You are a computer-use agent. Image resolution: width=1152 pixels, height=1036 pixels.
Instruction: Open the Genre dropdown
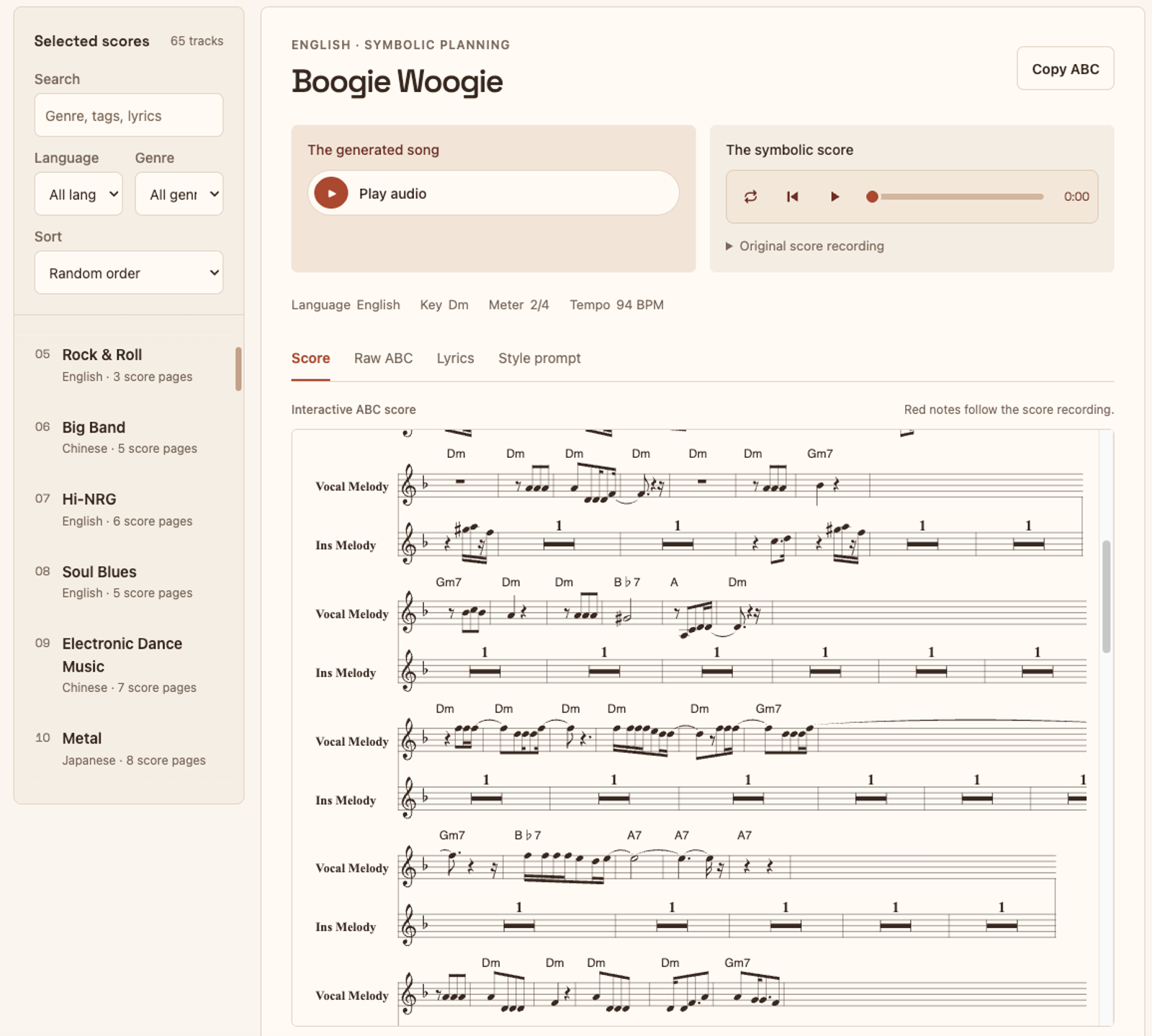pyautogui.click(x=179, y=194)
